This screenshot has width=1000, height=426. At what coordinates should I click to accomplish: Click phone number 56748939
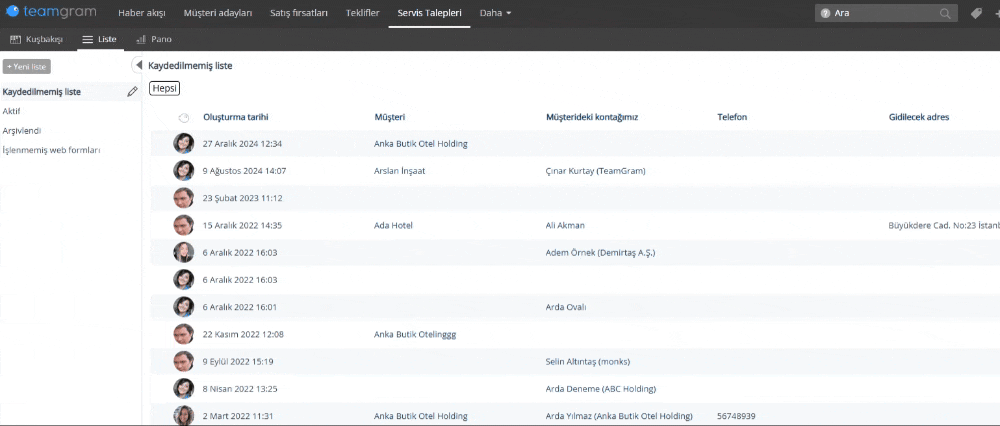[736, 416]
